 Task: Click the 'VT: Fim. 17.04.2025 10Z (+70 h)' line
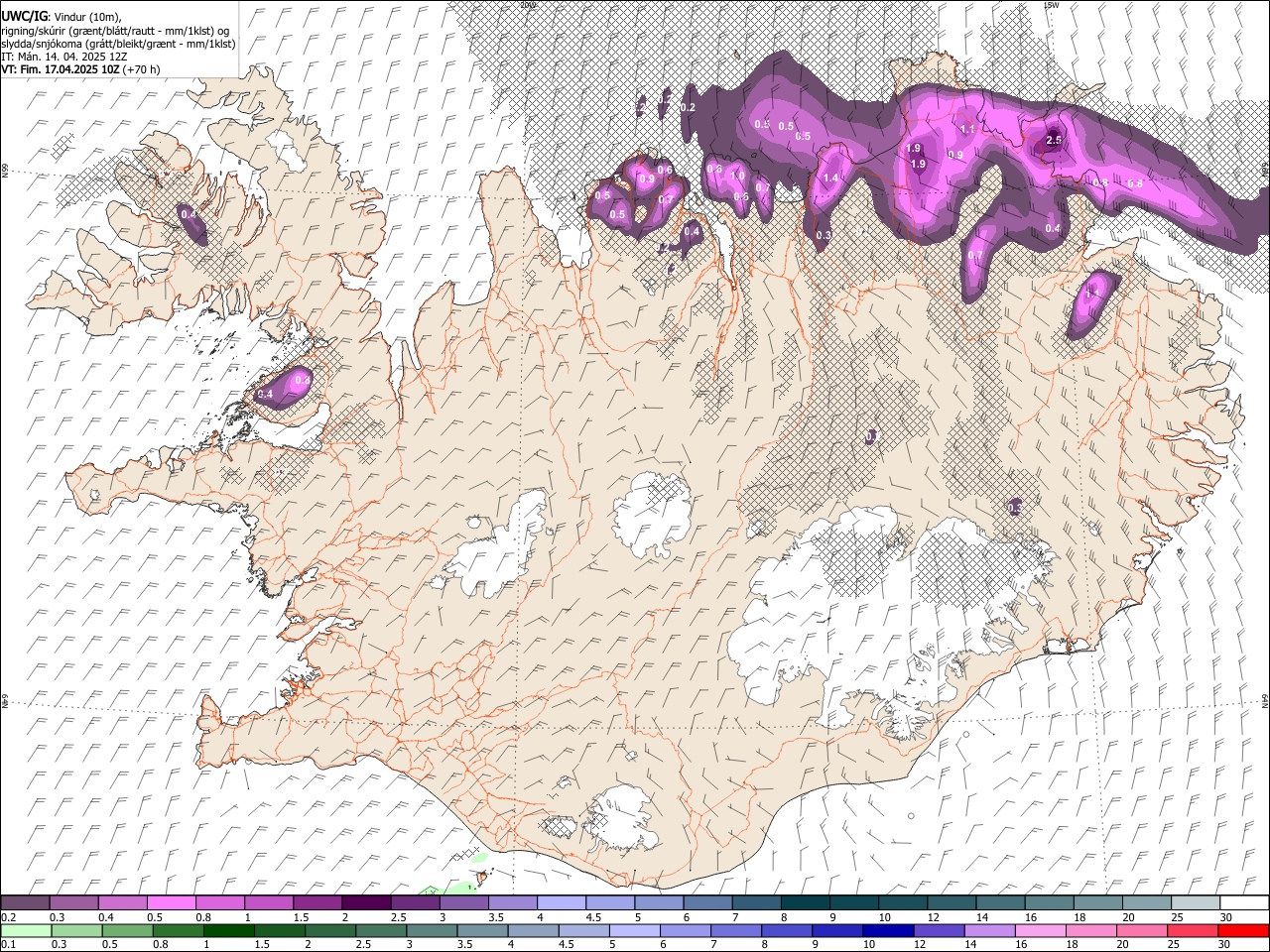click(x=80, y=69)
